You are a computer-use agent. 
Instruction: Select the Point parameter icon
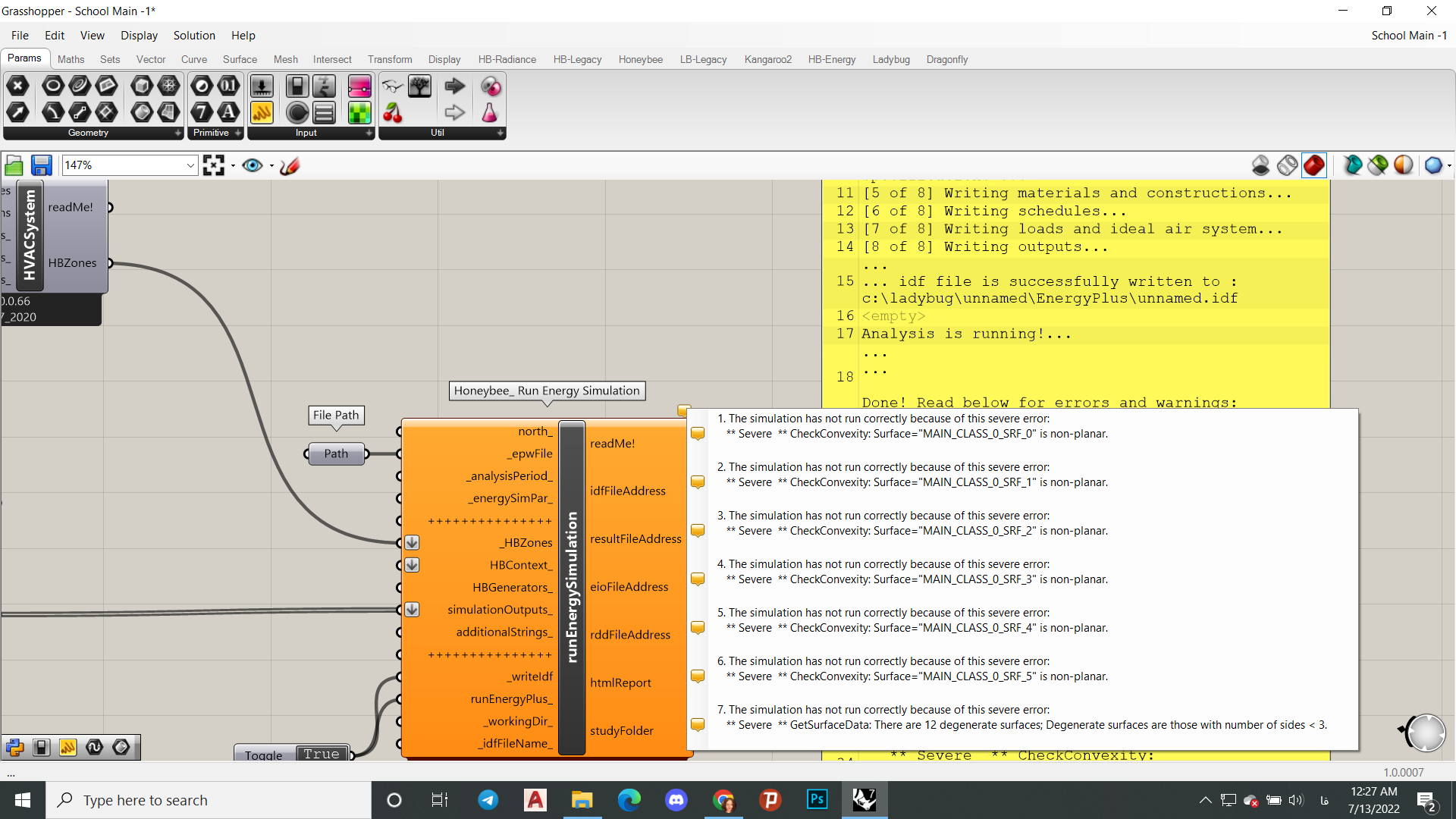coord(17,86)
